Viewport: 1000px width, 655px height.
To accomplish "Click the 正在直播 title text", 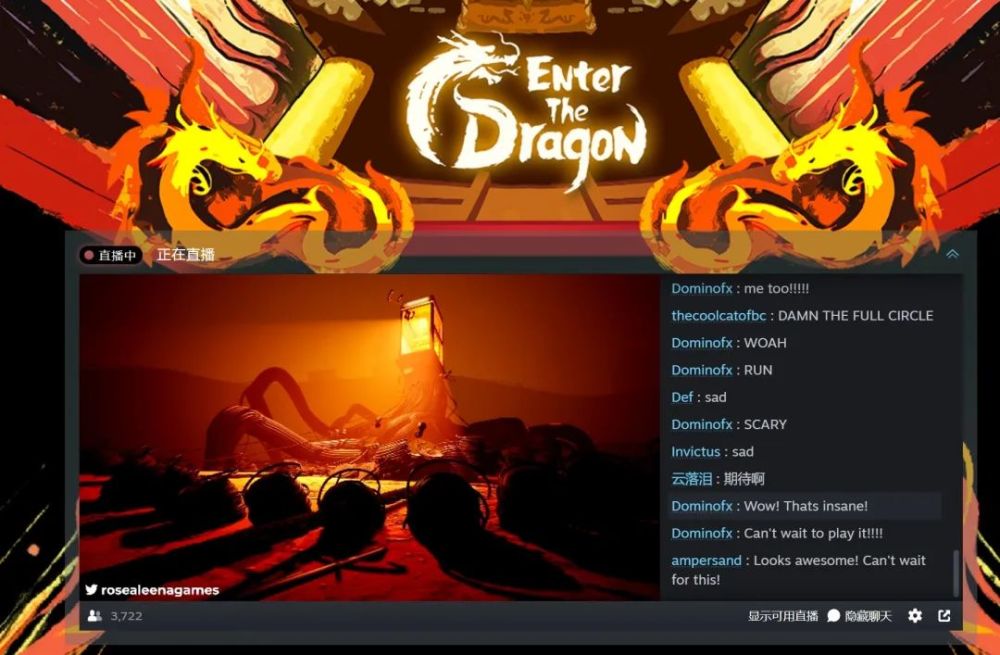I will 186,255.
